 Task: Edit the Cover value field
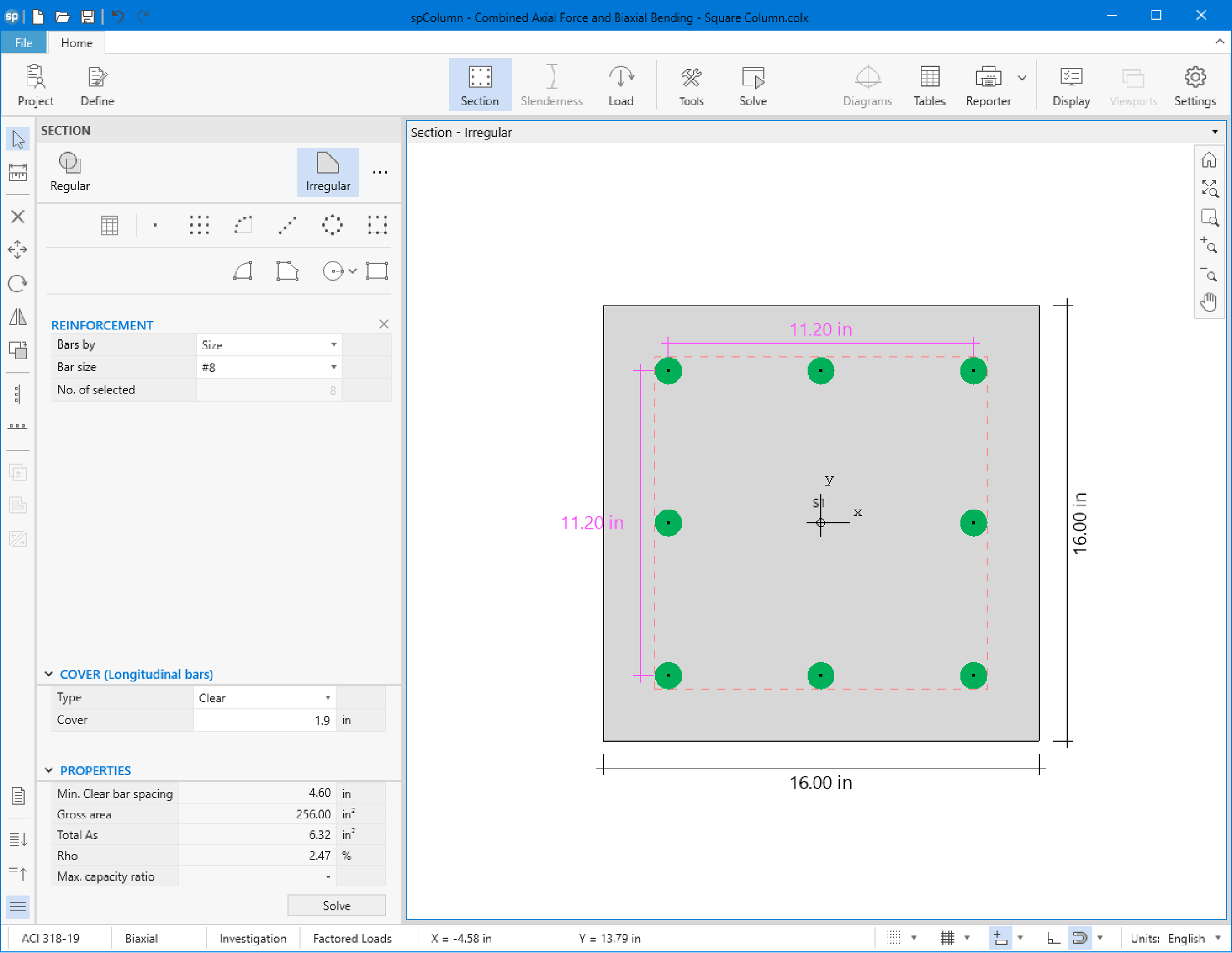(264, 721)
